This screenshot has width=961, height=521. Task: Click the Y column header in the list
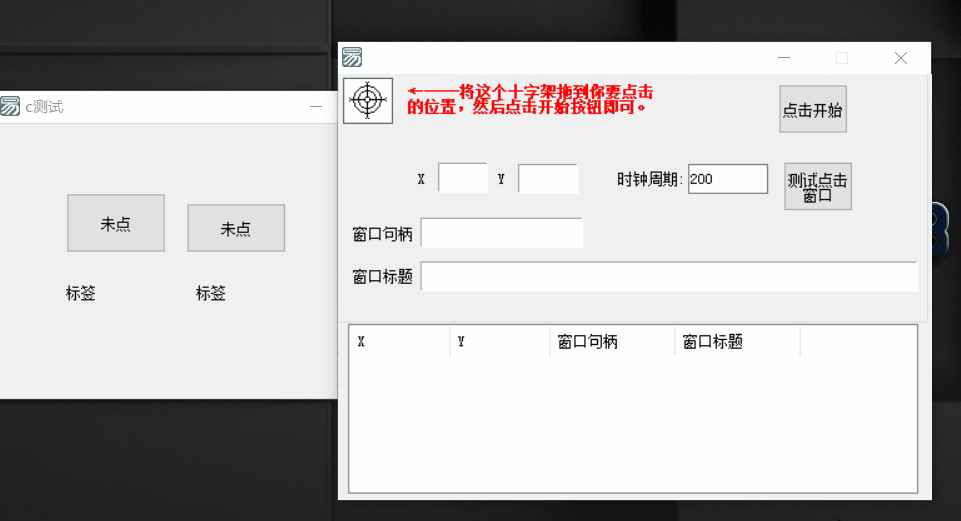pyautogui.click(x=500, y=341)
